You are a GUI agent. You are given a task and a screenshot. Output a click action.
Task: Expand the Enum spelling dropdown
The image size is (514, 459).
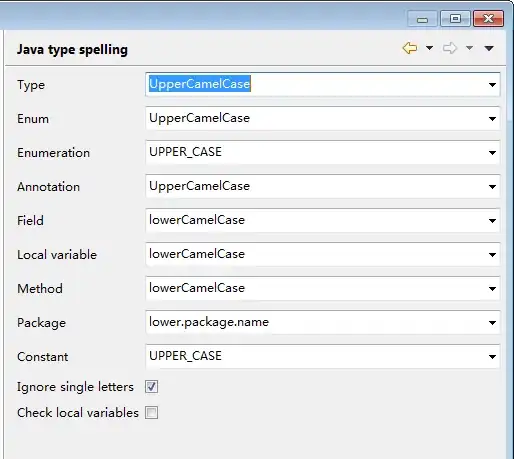click(492, 119)
